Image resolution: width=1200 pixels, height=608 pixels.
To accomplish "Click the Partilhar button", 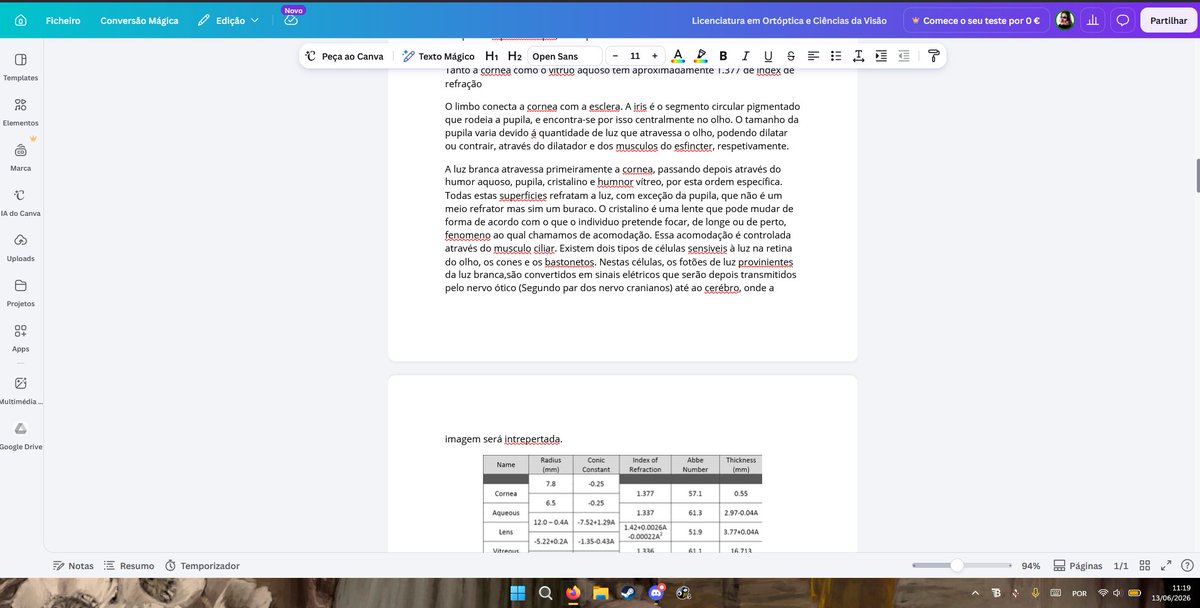I will 1169,20.
